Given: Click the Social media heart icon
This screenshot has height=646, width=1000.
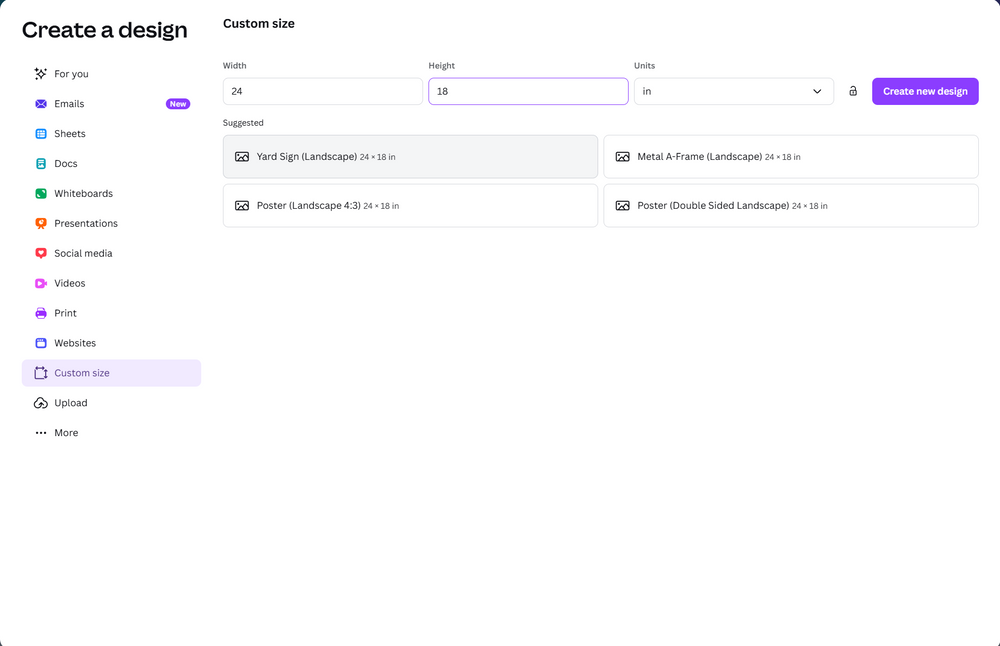Looking at the screenshot, I should click(41, 254).
